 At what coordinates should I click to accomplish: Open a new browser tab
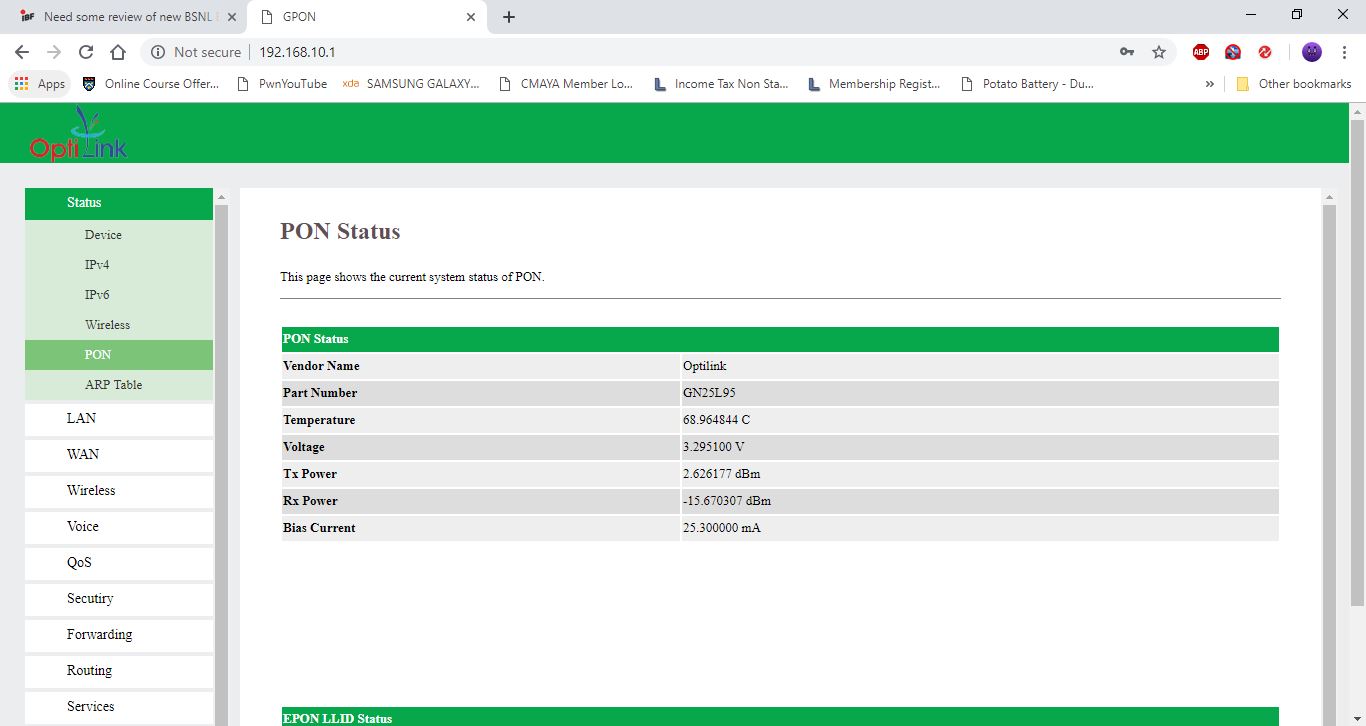pyautogui.click(x=509, y=17)
